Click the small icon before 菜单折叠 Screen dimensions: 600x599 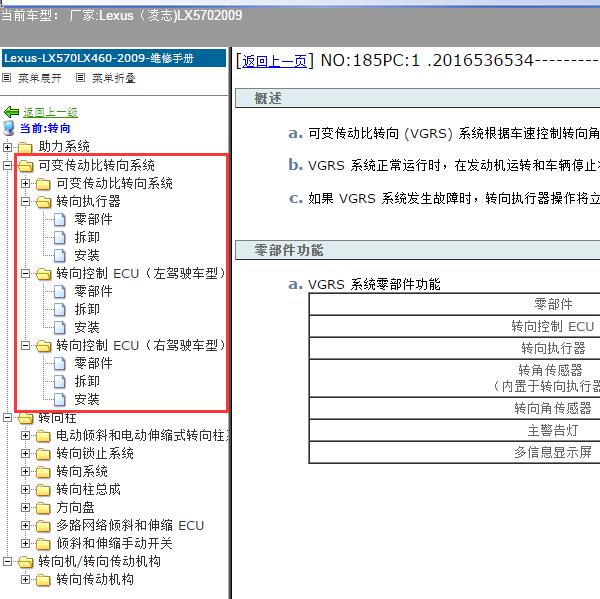tap(80, 78)
